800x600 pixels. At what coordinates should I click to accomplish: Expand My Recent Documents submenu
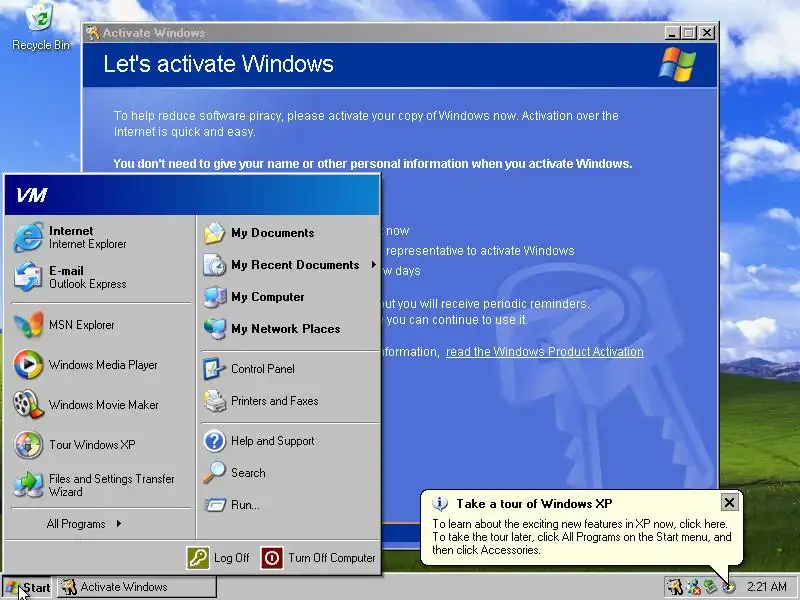coord(290,265)
